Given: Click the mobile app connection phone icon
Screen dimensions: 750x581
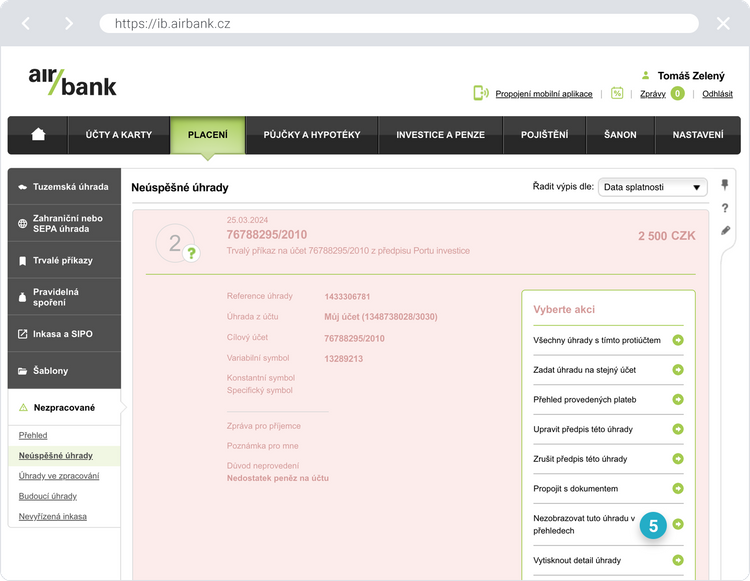Looking at the screenshot, I should coord(480,93).
